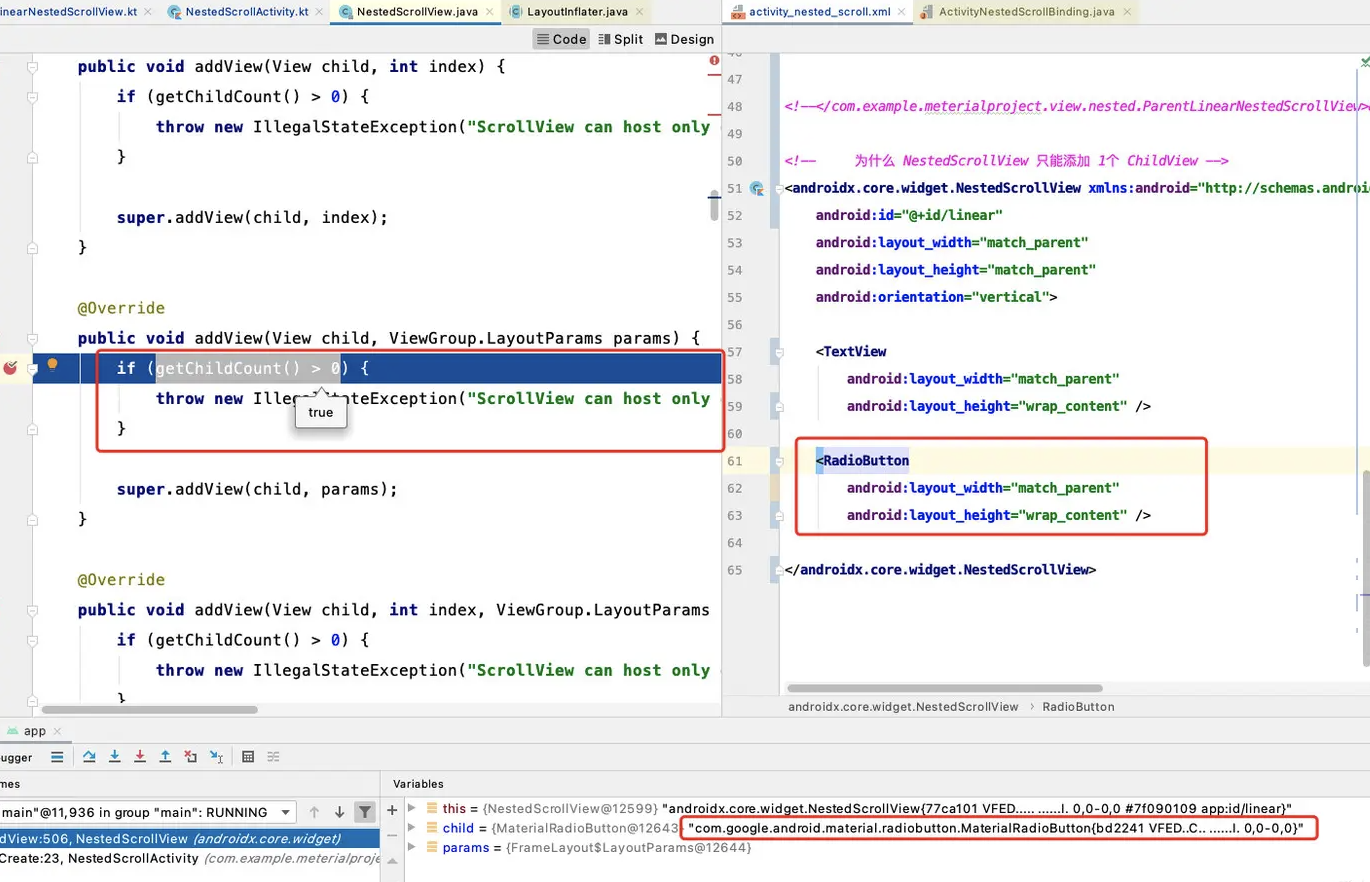Open the thread selector dropdown showing RUNNING
Viewport: 1370px width, 882px height.
point(146,812)
